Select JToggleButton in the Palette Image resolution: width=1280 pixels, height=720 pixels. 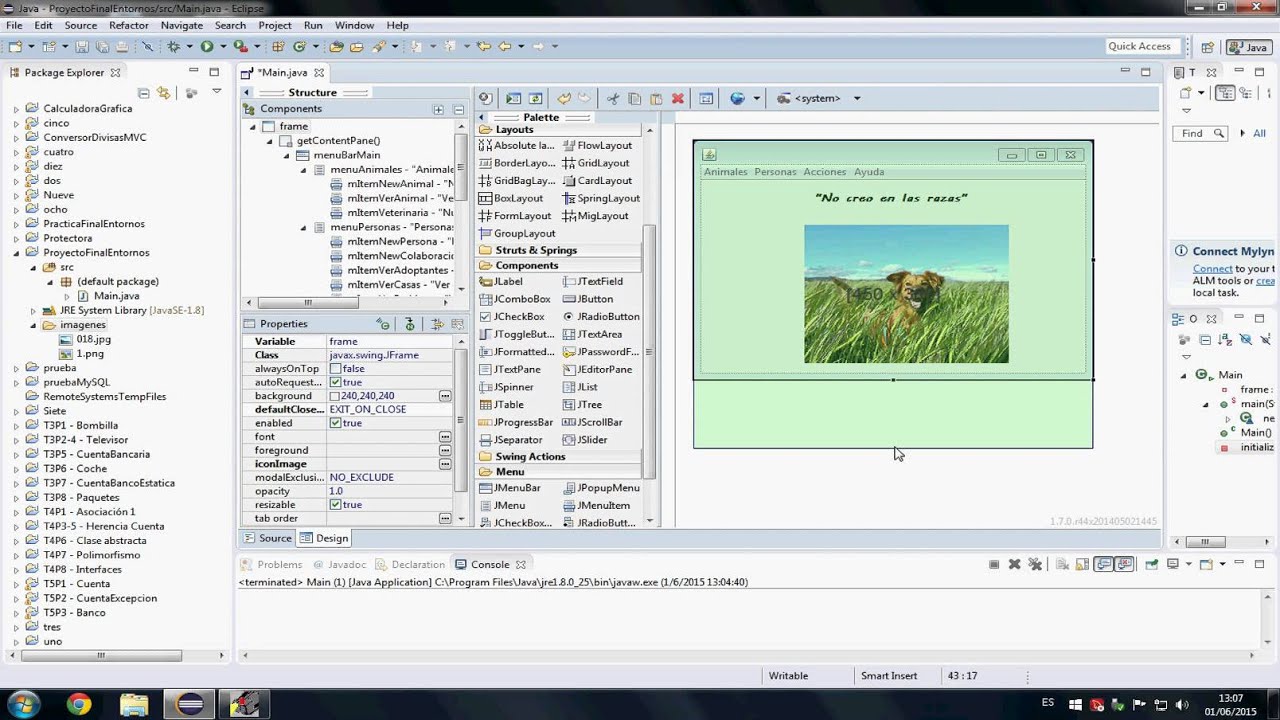tap(517, 334)
